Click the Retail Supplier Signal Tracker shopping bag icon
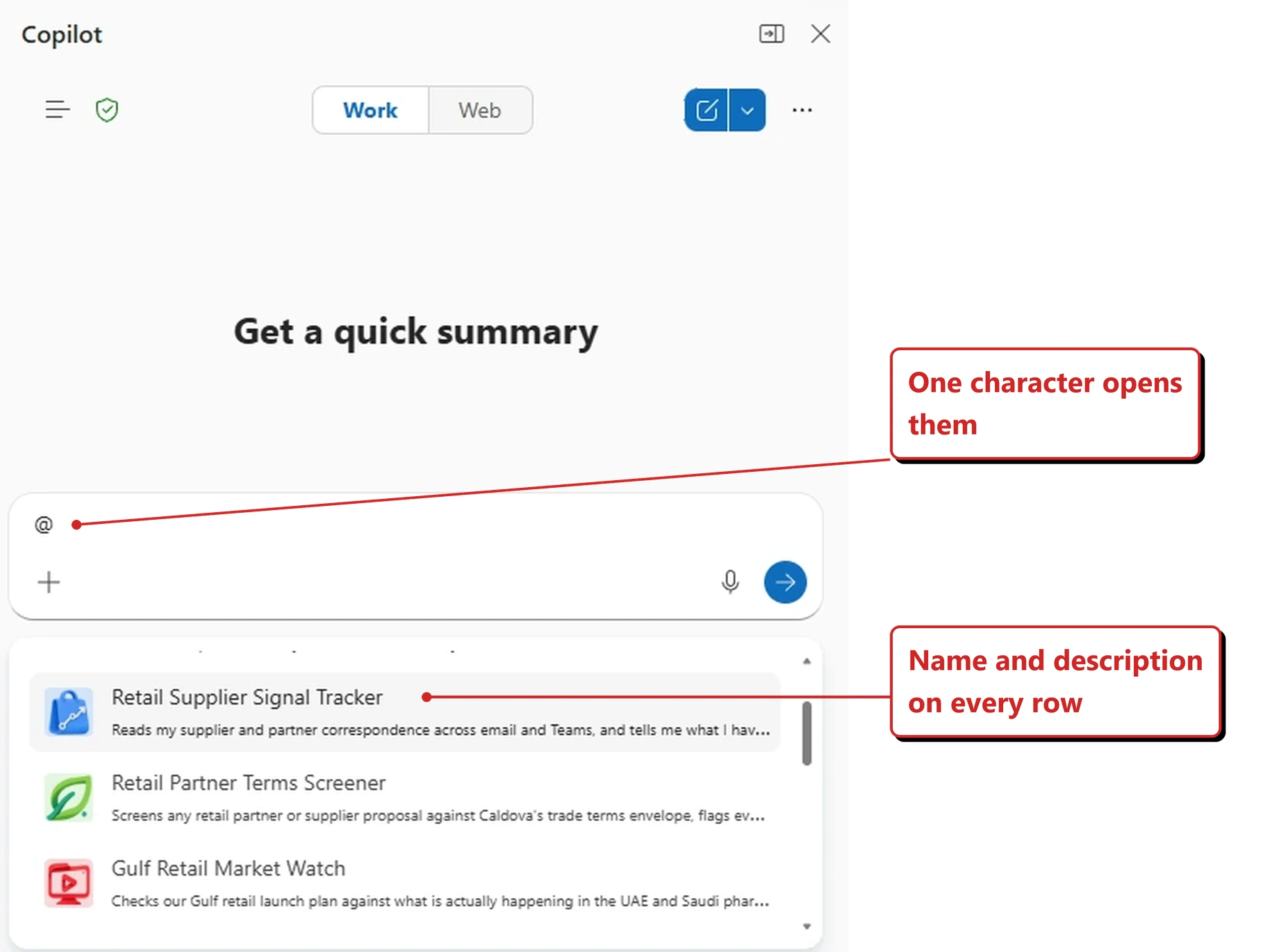Viewport: 1279px width, 952px height. (68, 712)
